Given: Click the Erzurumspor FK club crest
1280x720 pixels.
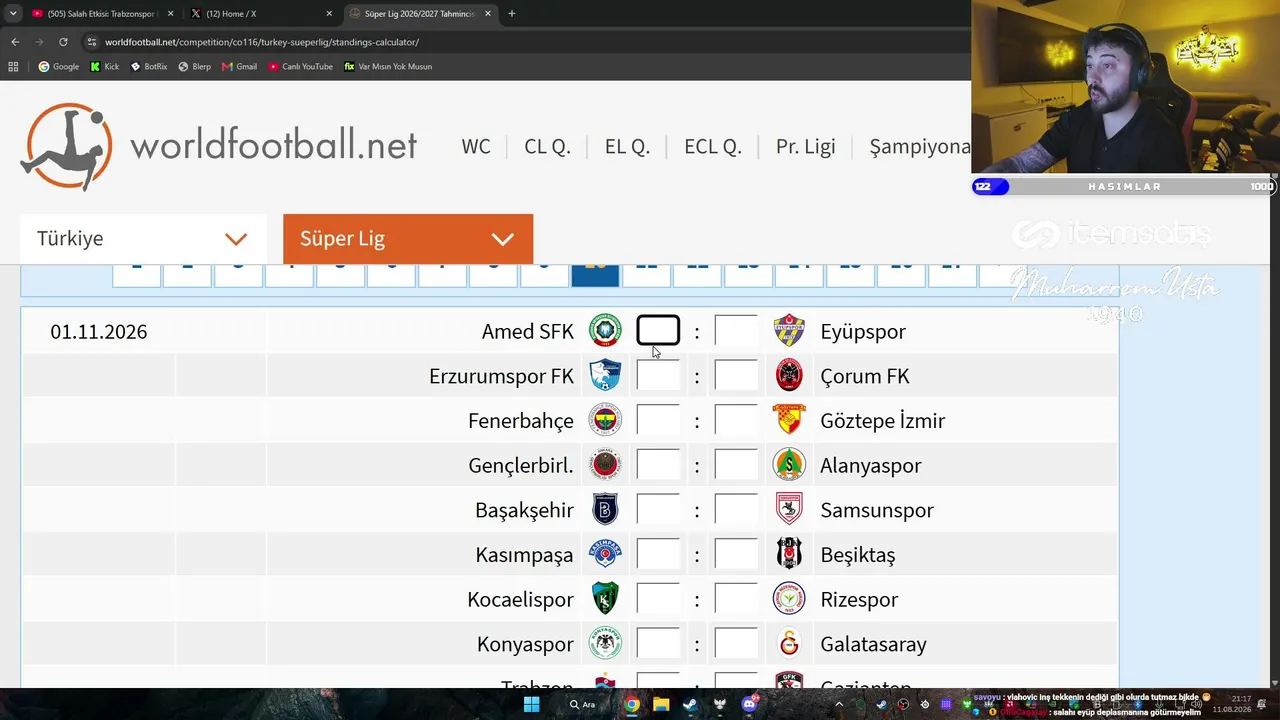Looking at the screenshot, I should (x=605, y=376).
